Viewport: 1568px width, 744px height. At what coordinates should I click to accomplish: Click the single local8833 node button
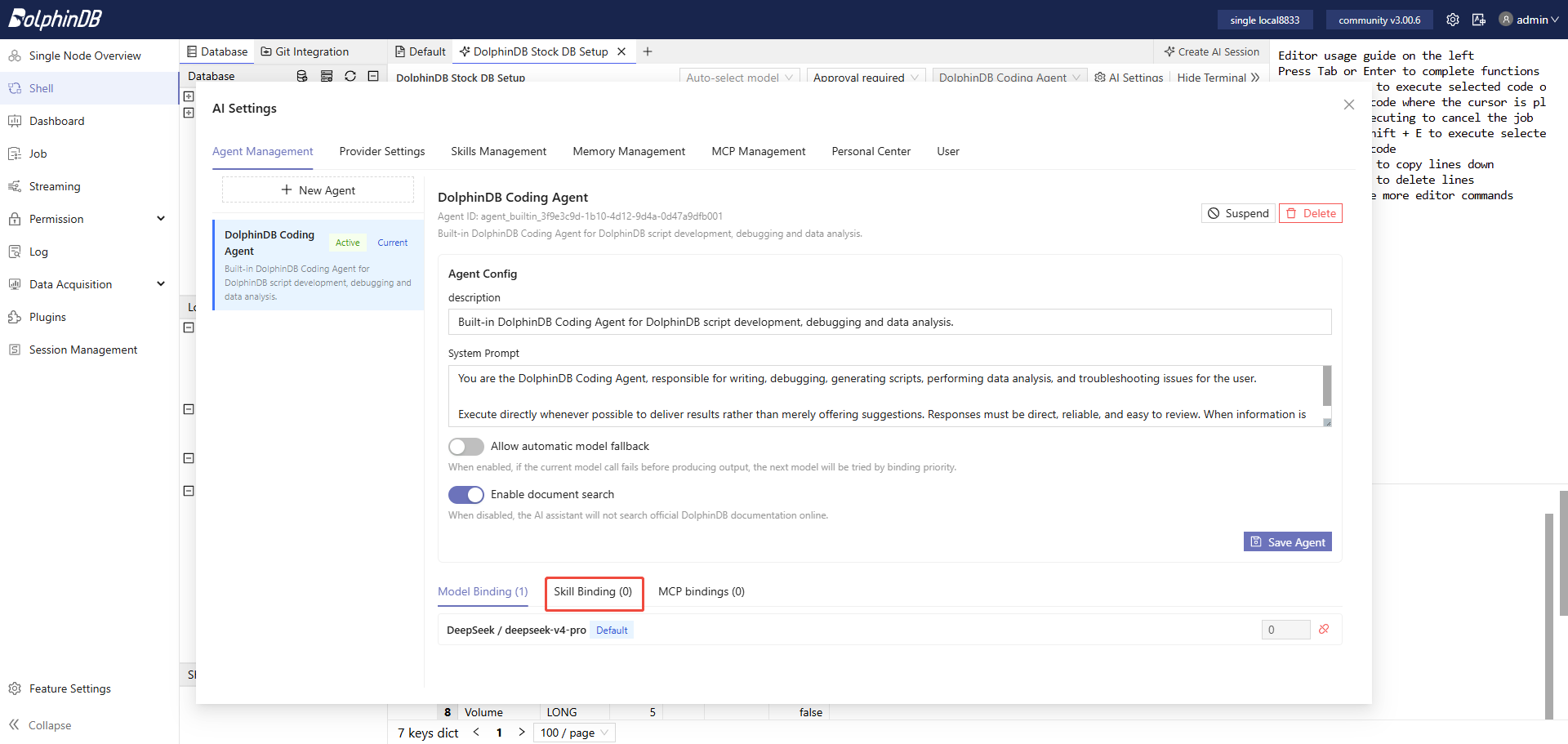pyautogui.click(x=1264, y=20)
